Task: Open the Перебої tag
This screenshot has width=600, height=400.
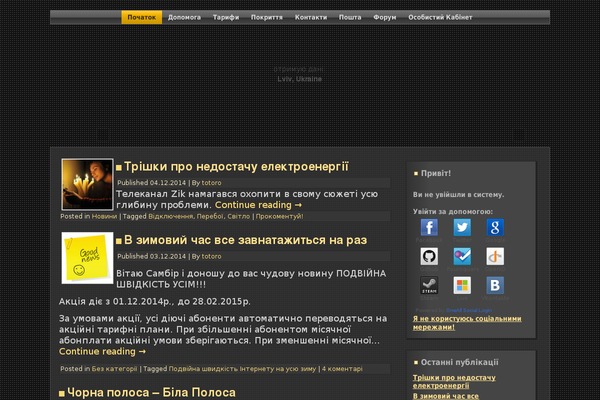Action: coord(210,216)
